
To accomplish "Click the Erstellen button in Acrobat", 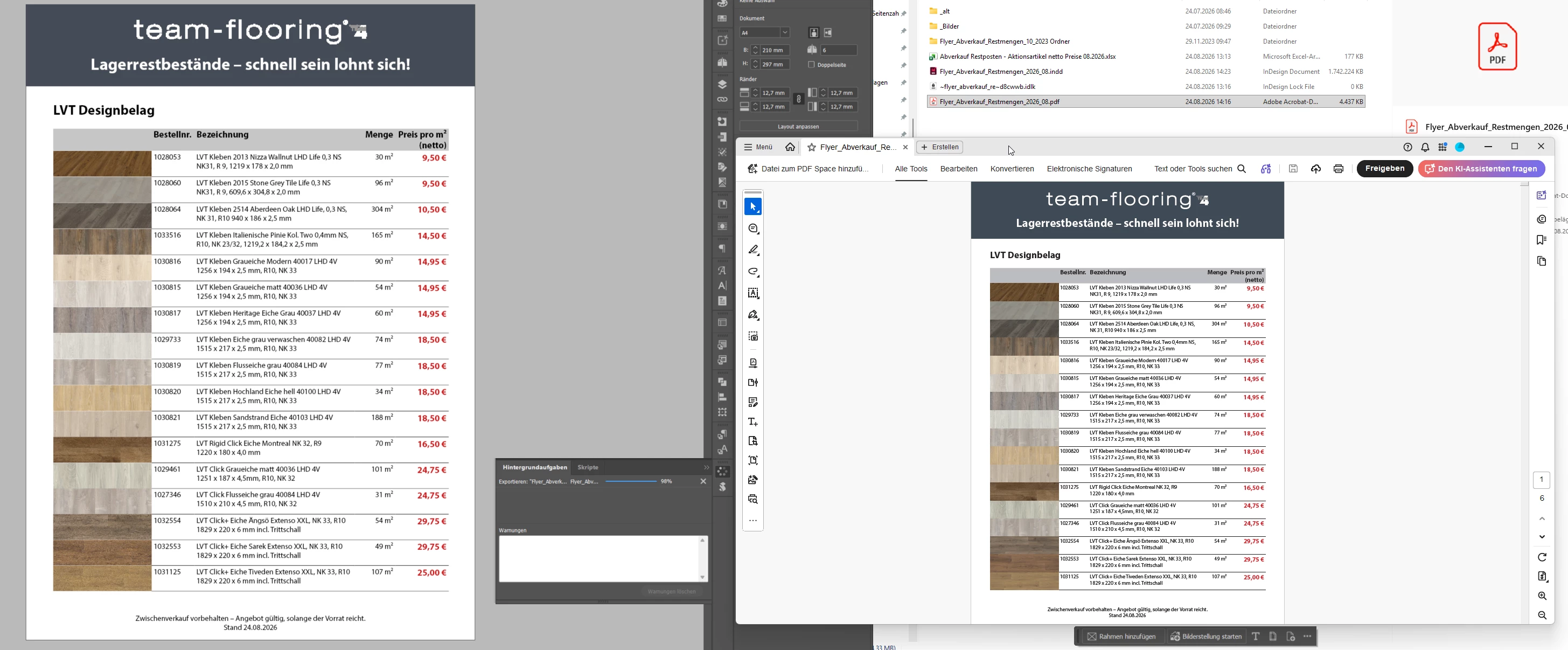I will [x=940, y=147].
